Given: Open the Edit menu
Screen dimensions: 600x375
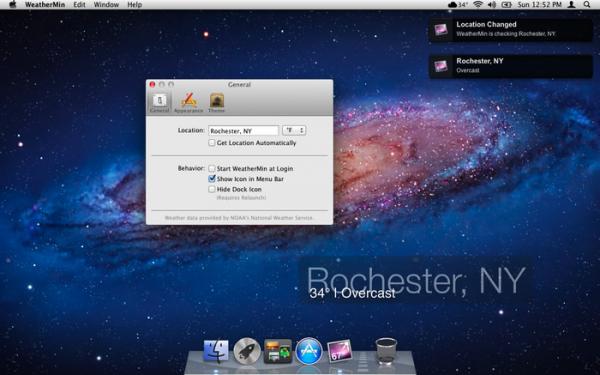Looking at the screenshot, I should click(x=79, y=5).
